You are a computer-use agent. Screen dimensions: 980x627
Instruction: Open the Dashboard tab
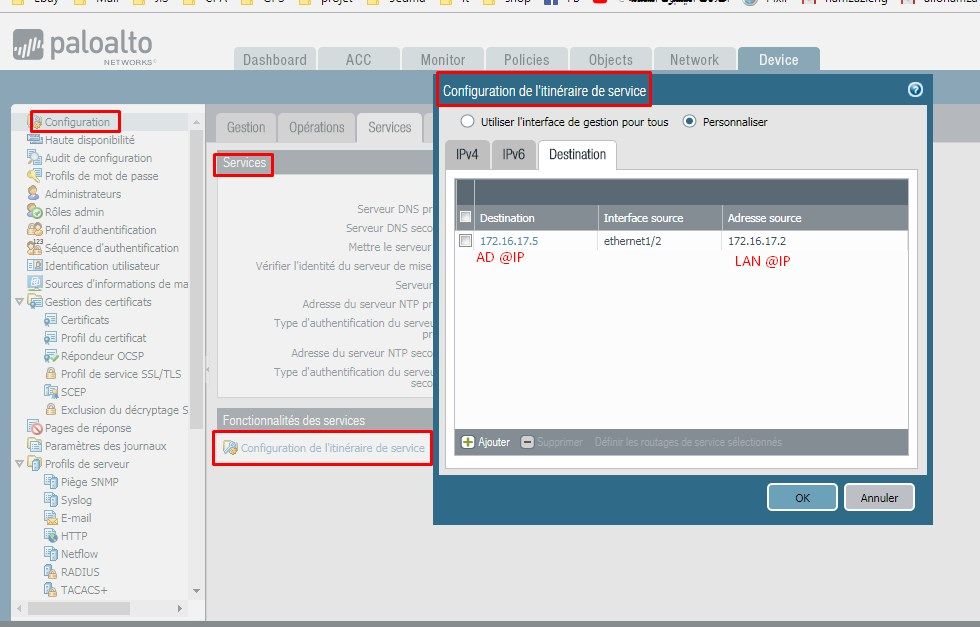[x=275, y=59]
